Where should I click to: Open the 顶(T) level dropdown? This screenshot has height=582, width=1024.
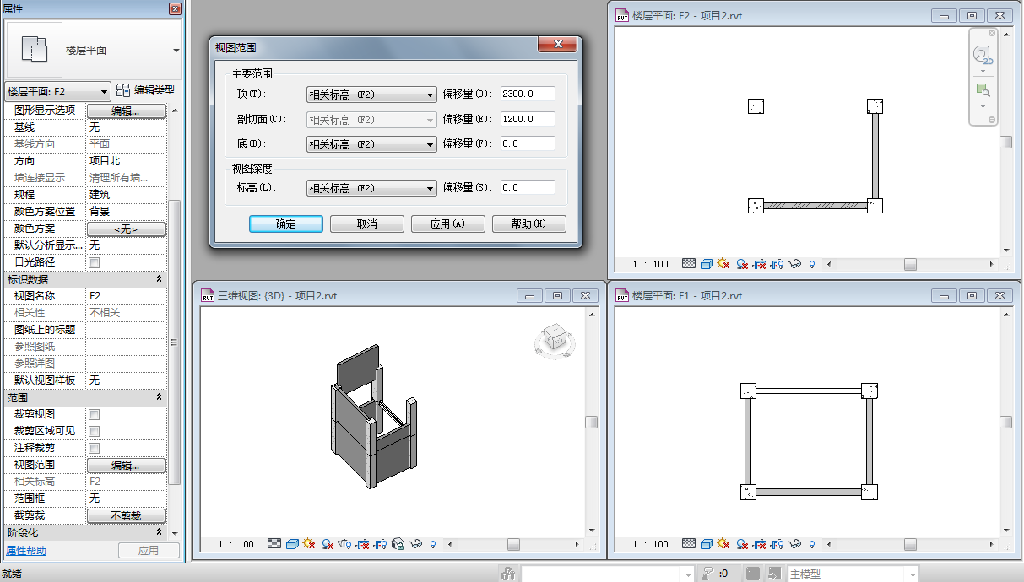[x=371, y=94]
